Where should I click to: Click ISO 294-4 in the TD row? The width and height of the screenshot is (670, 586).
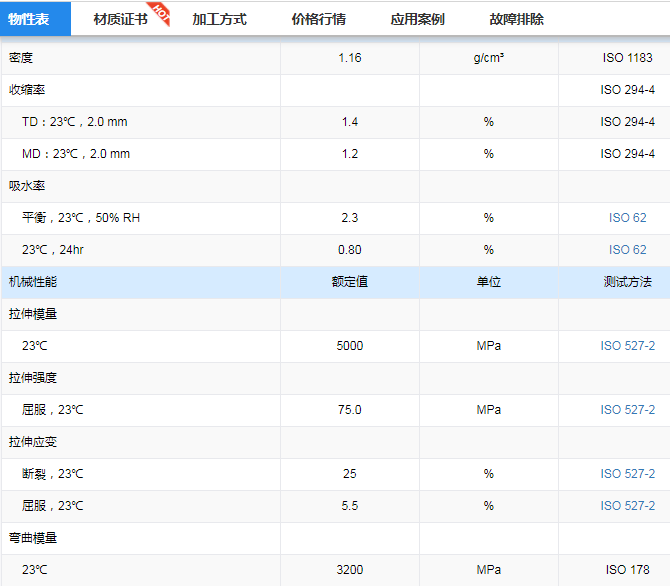tap(627, 122)
